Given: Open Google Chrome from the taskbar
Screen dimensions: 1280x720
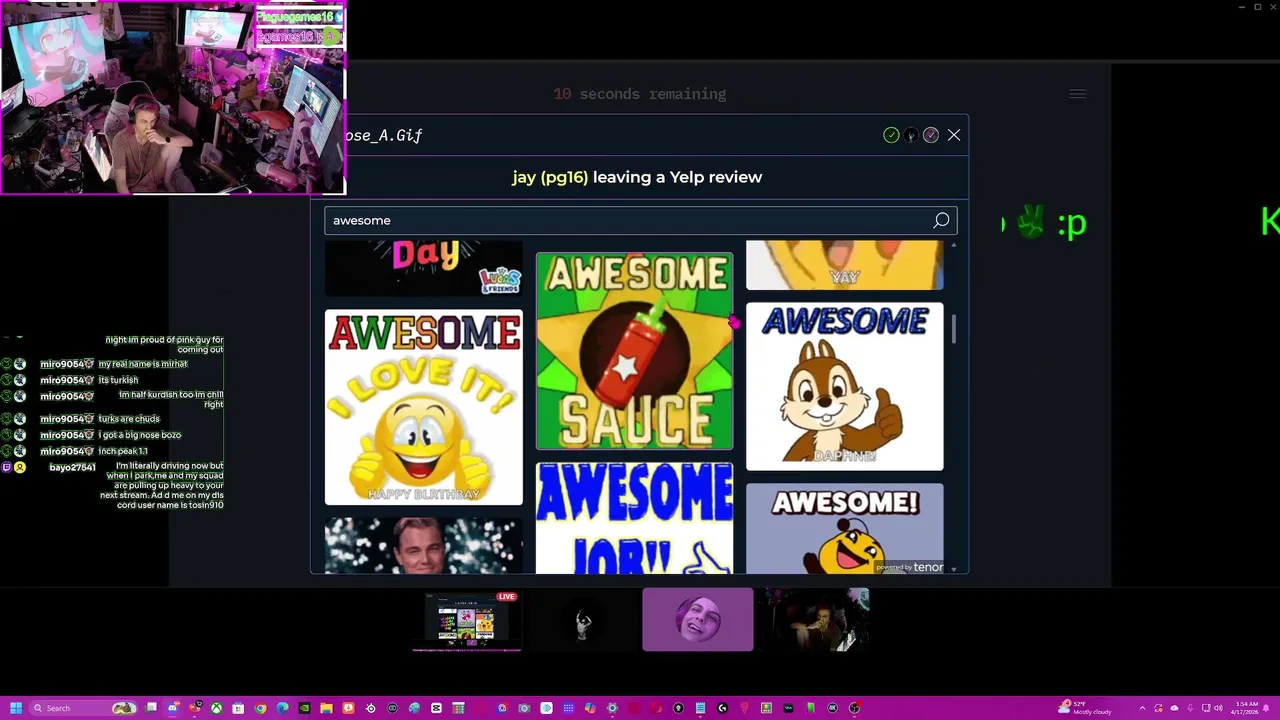Looking at the screenshot, I should tap(260, 708).
